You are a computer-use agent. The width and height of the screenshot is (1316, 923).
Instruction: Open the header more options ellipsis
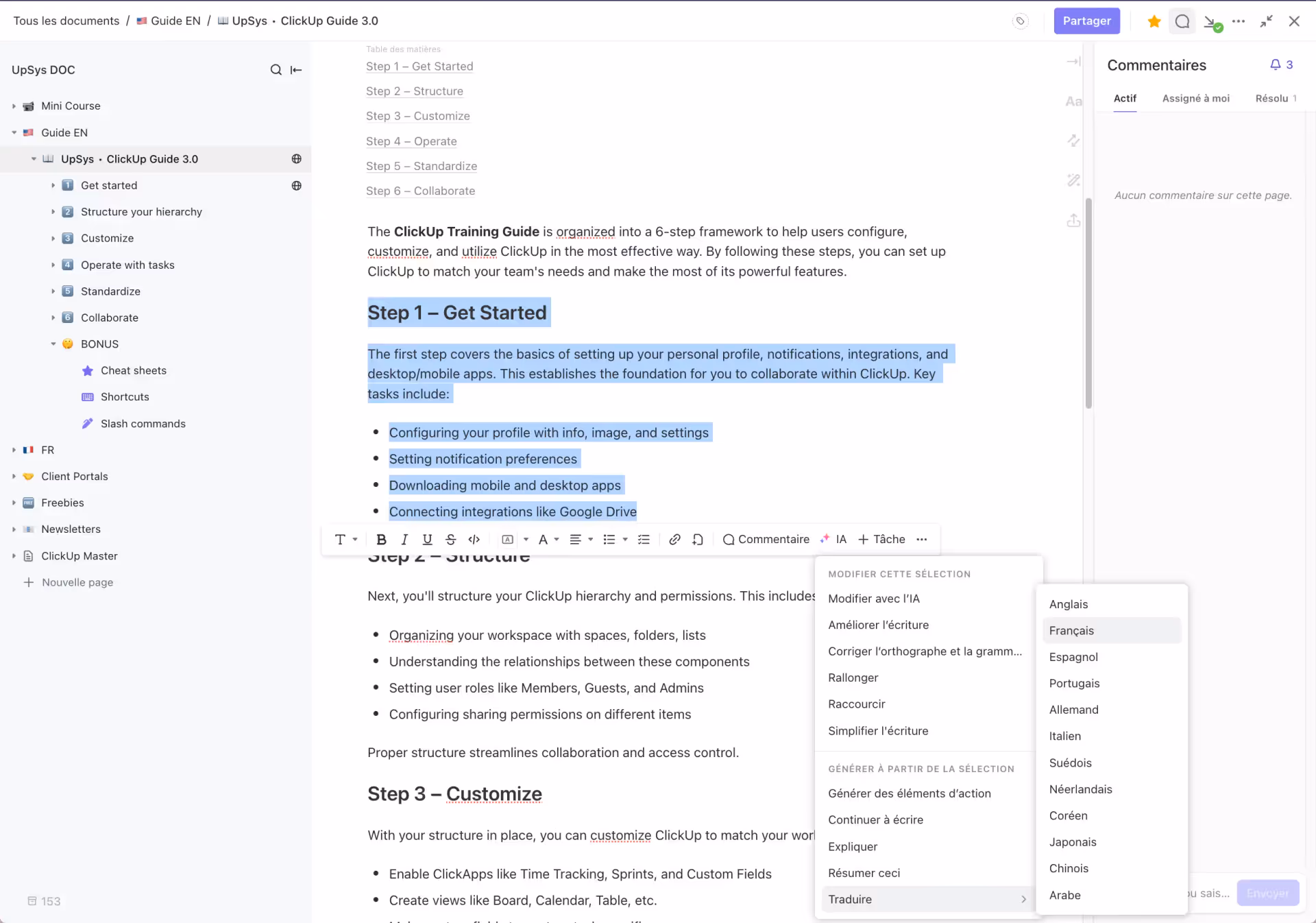(x=1239, y=21)
